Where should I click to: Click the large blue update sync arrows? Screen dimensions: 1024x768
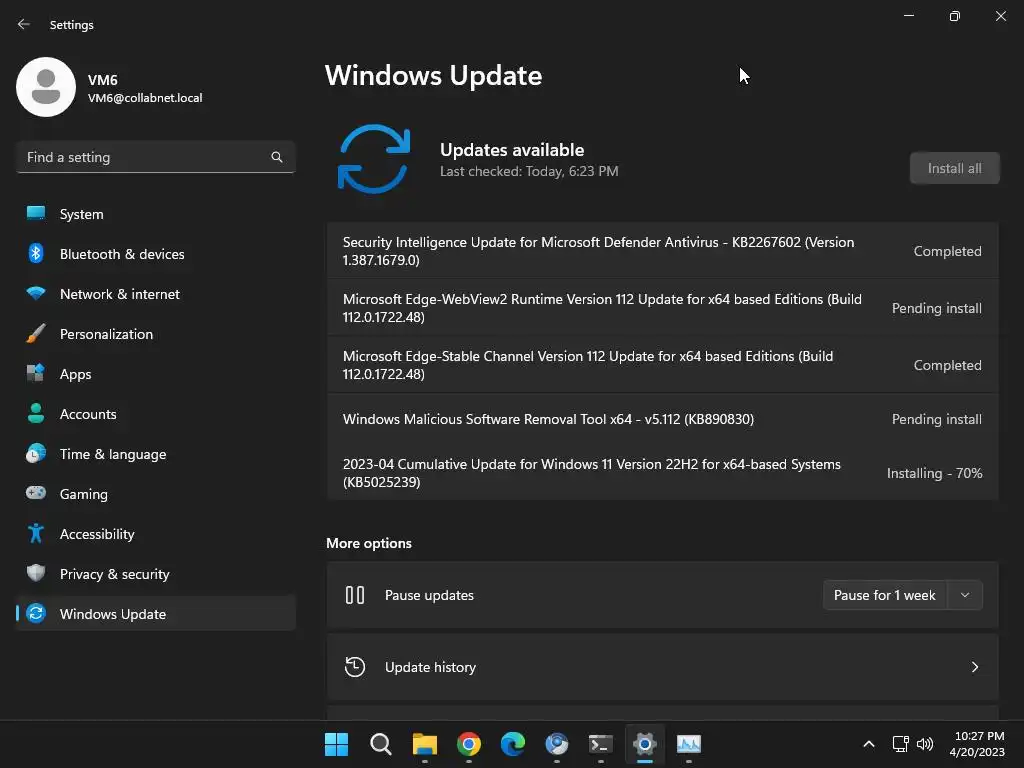374,159
